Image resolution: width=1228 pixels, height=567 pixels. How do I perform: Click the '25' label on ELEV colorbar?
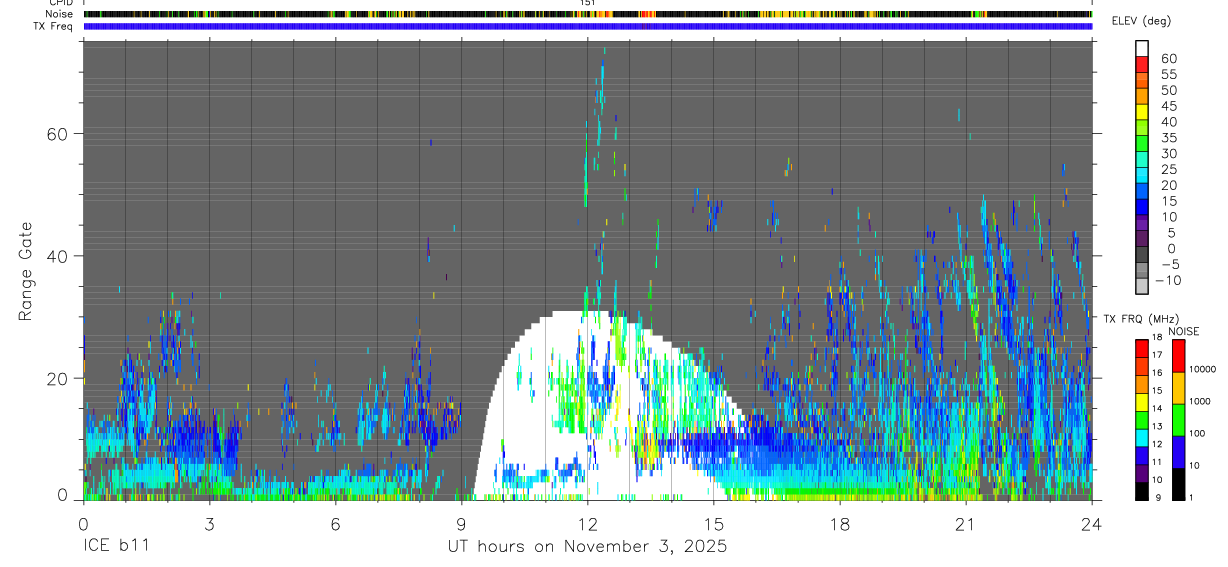[1168, 169]
